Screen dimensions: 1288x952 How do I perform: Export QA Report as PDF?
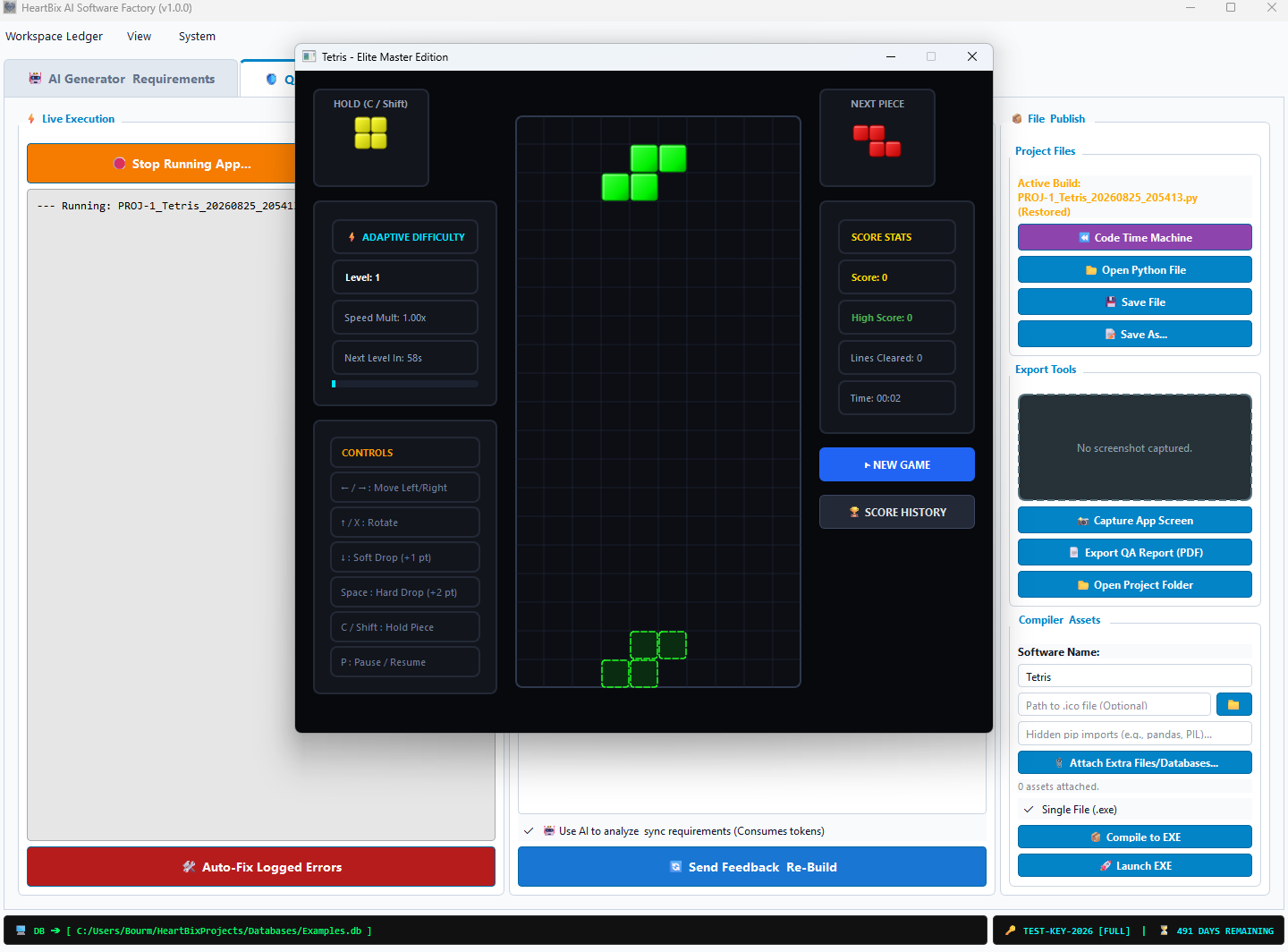tap(1135, 553)
